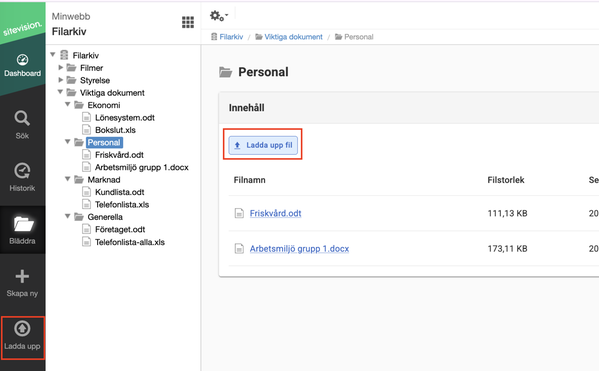Collapse the Ekonomi folder

point(68,104)
